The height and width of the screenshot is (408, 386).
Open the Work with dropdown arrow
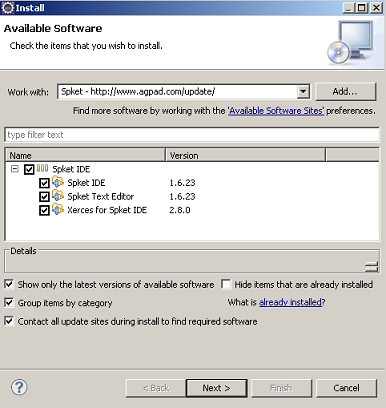(303, 92)
